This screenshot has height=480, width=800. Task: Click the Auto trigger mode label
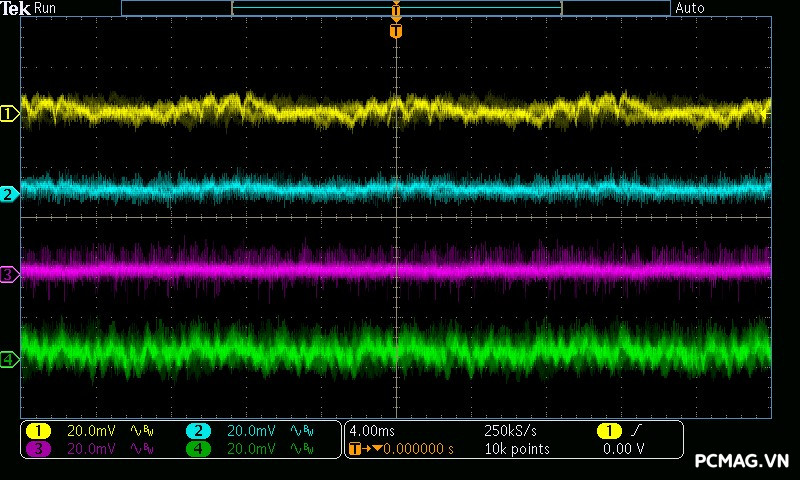point(690,8)
